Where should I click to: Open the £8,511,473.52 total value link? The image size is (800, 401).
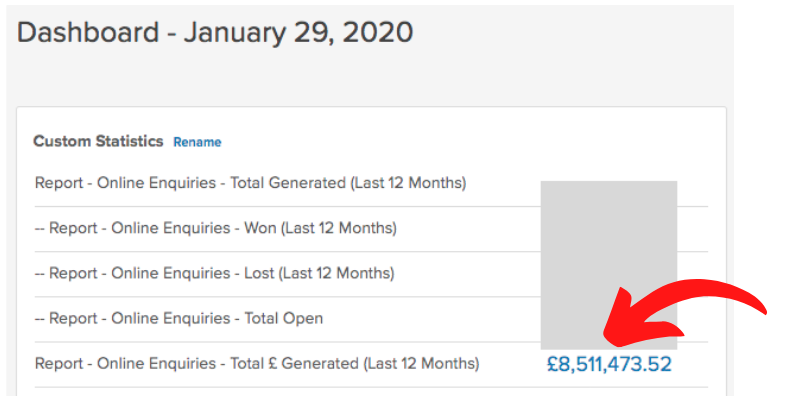click(x=609, y=363)
